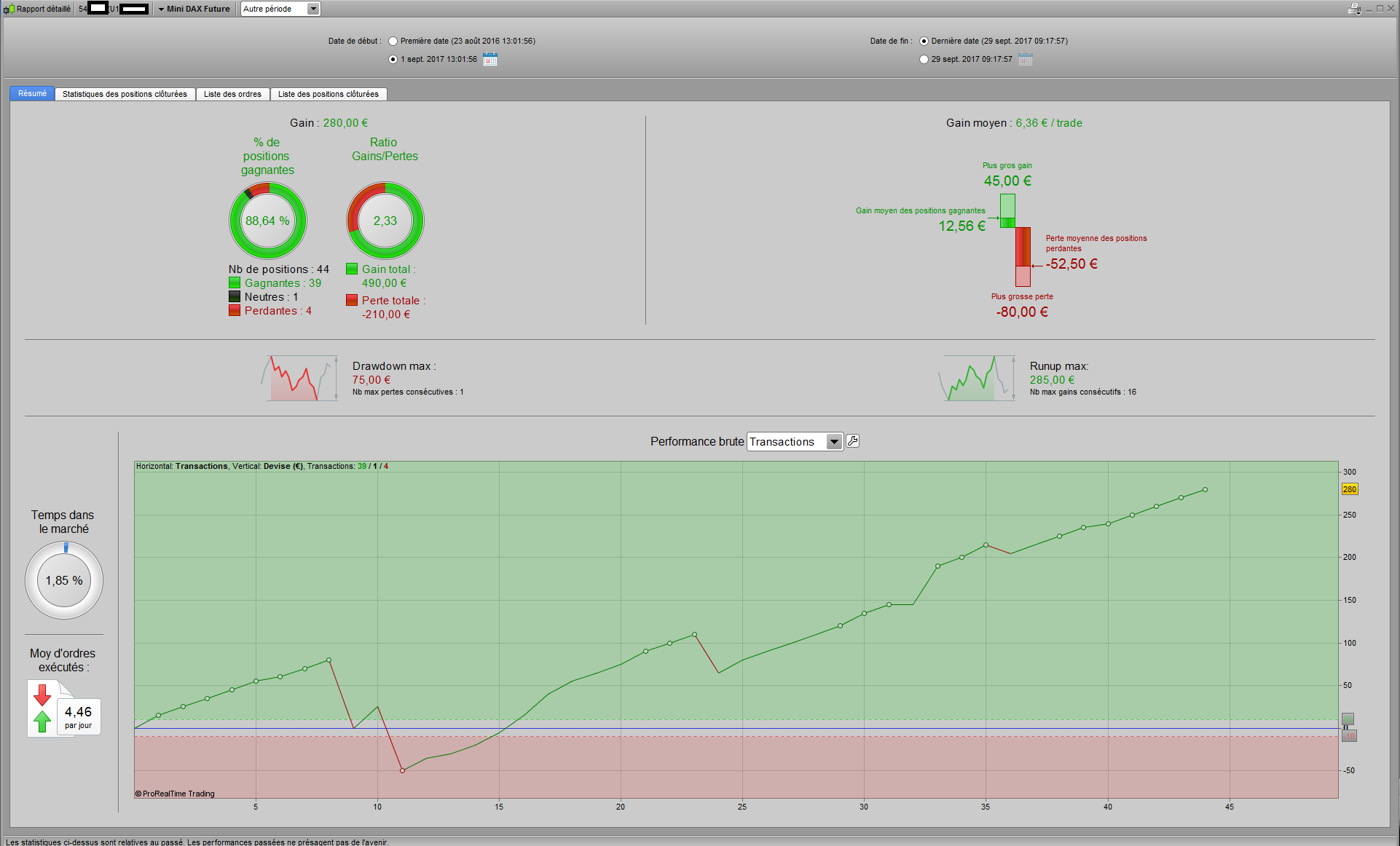Screen dimensions: 1400x846
Task: Select the Première date radio button
Action: tap(393, 41)
